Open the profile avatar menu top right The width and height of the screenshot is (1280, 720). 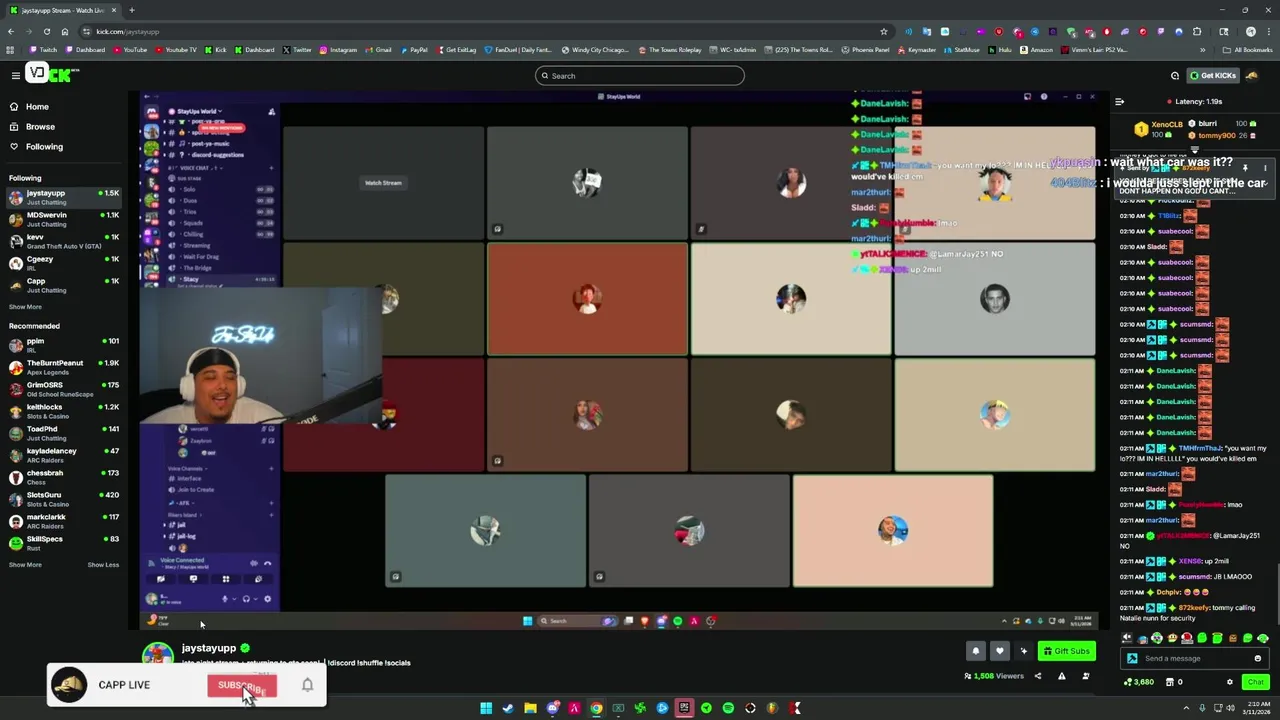coord(1252,75)
